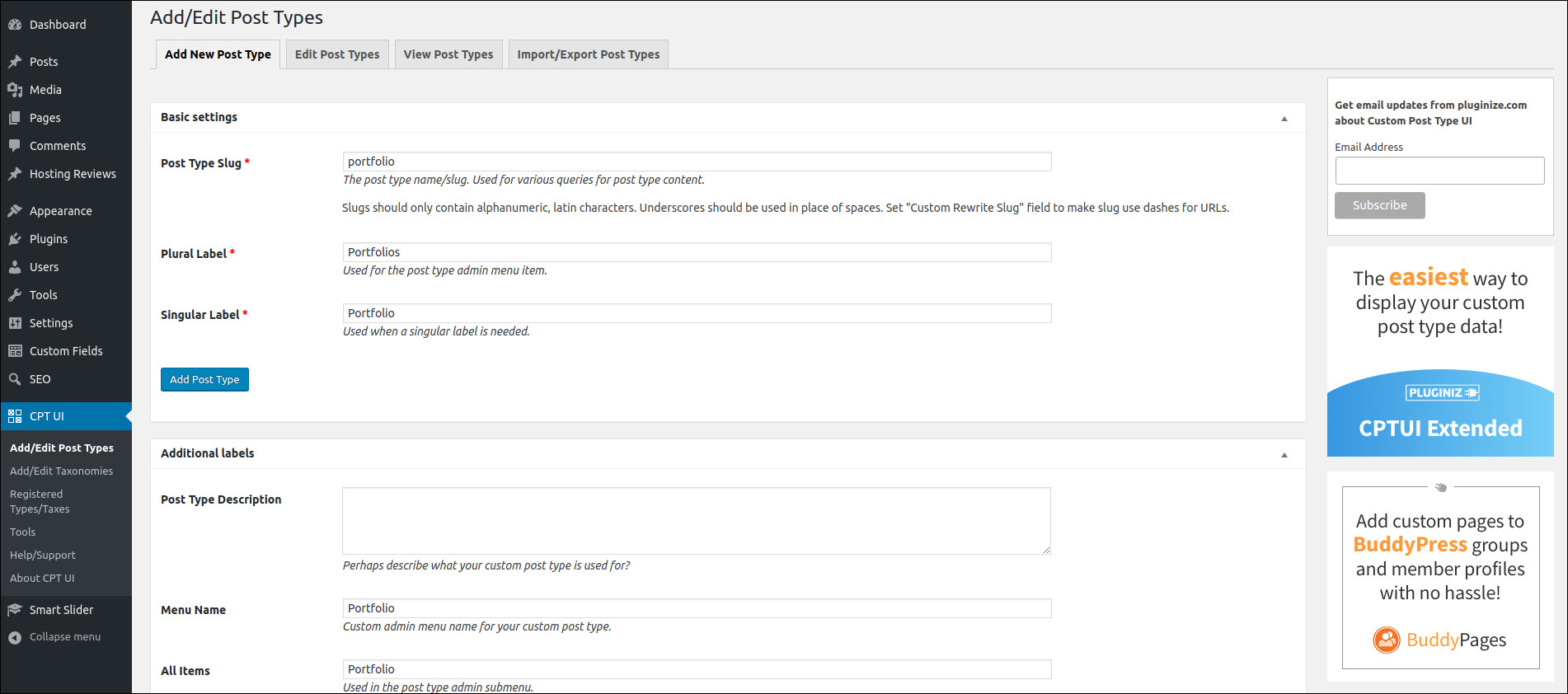This screenshot has height=694, width=1568.
Task: Click the CPTUI Extended banner
Action: click(x=1440, y=412)
